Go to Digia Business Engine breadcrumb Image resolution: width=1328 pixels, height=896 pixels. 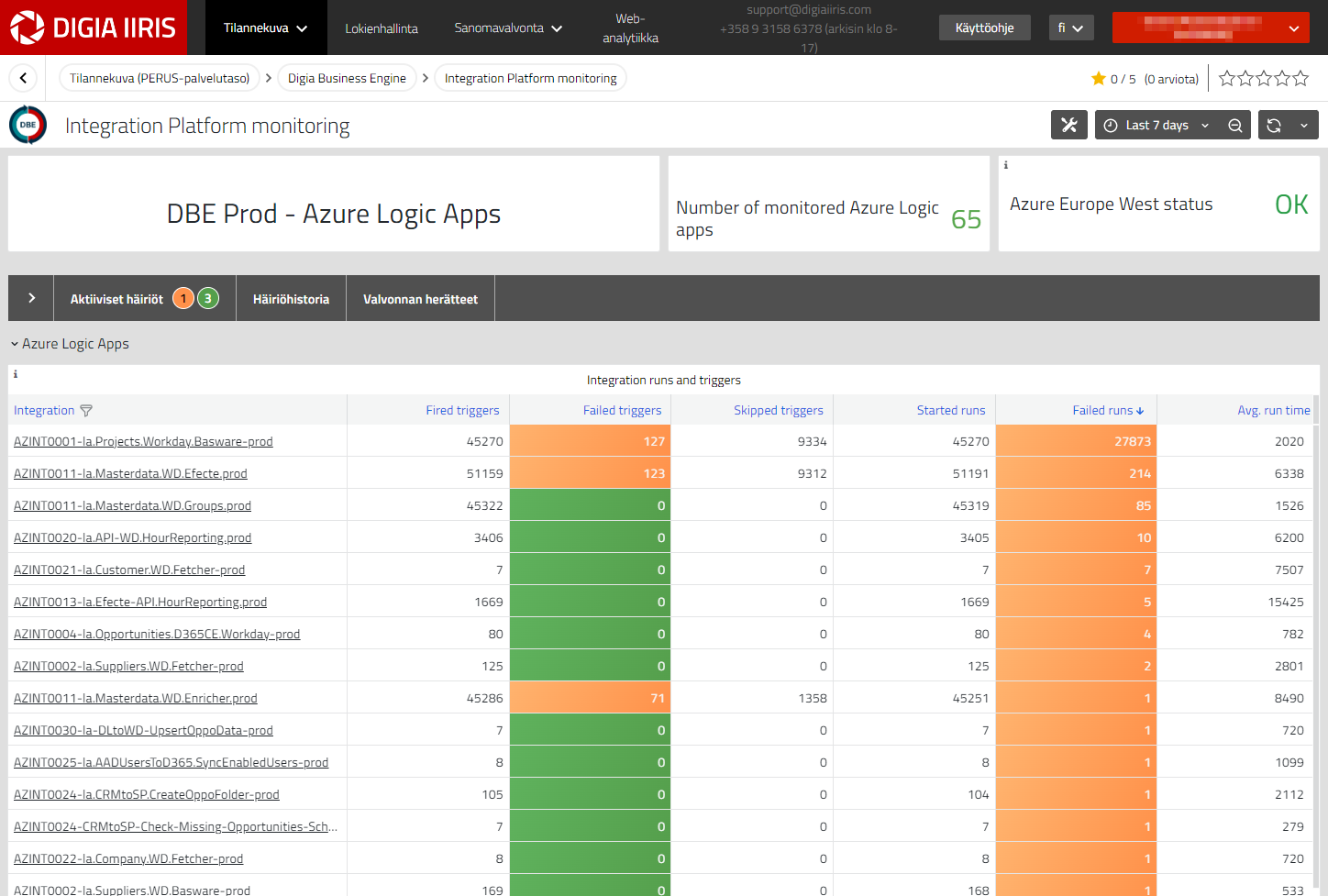click(347, 79)
